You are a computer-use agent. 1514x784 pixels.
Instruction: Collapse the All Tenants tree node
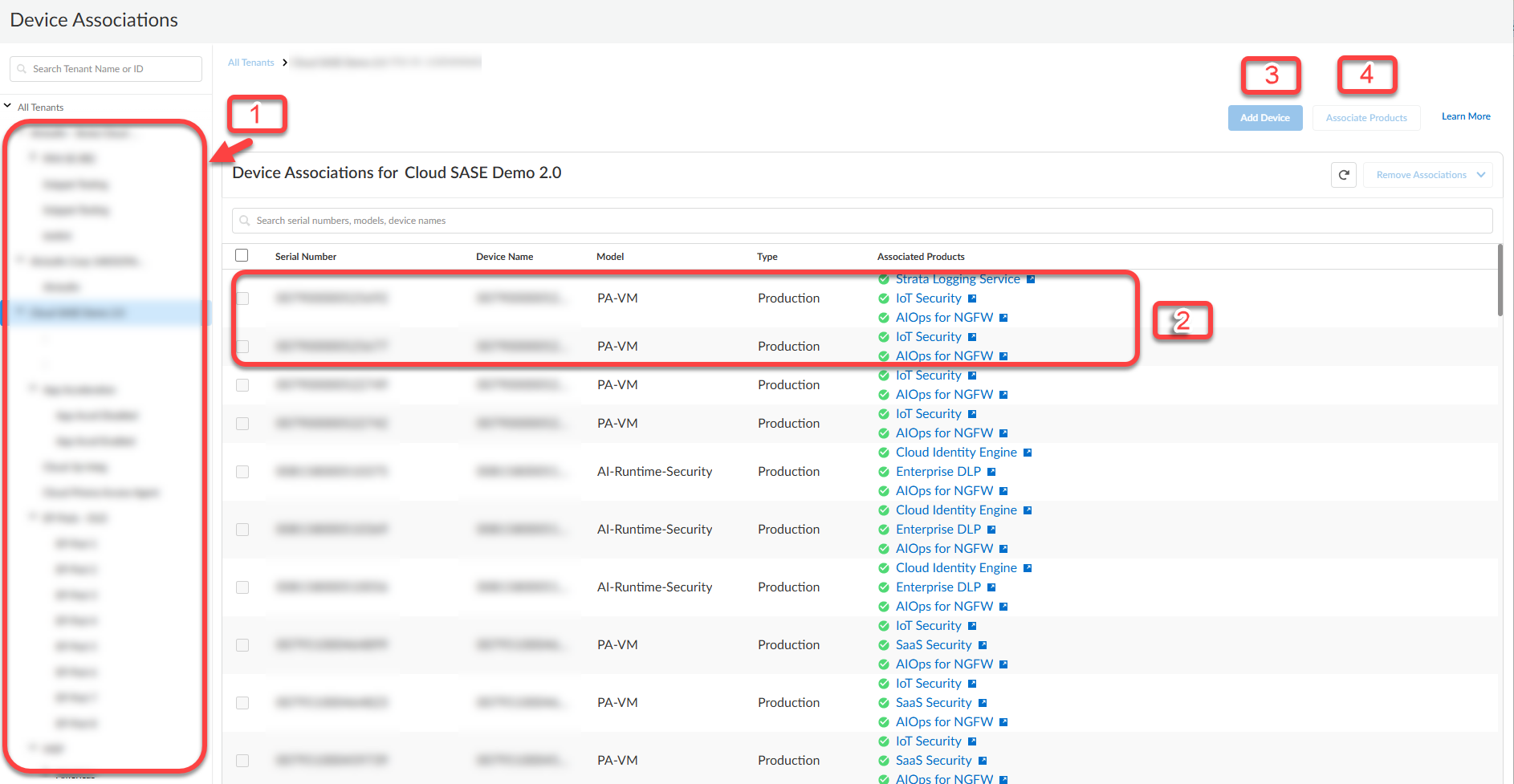pyautogui.click(x=8, y=106)
